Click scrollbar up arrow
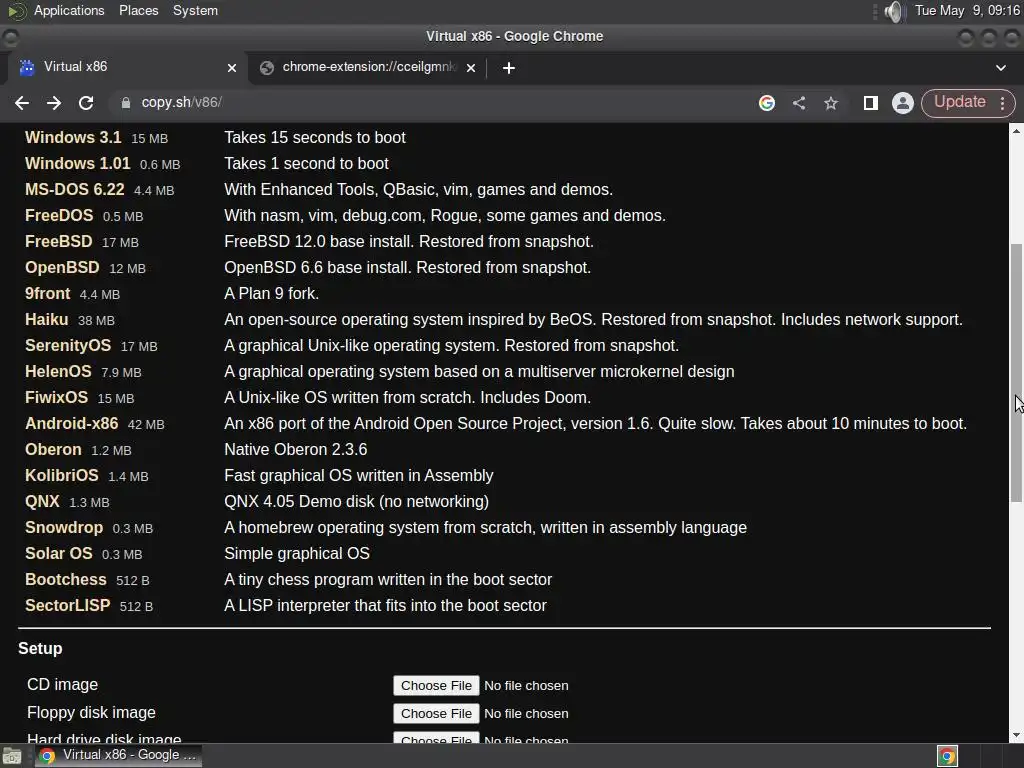 pos(1016,131)
